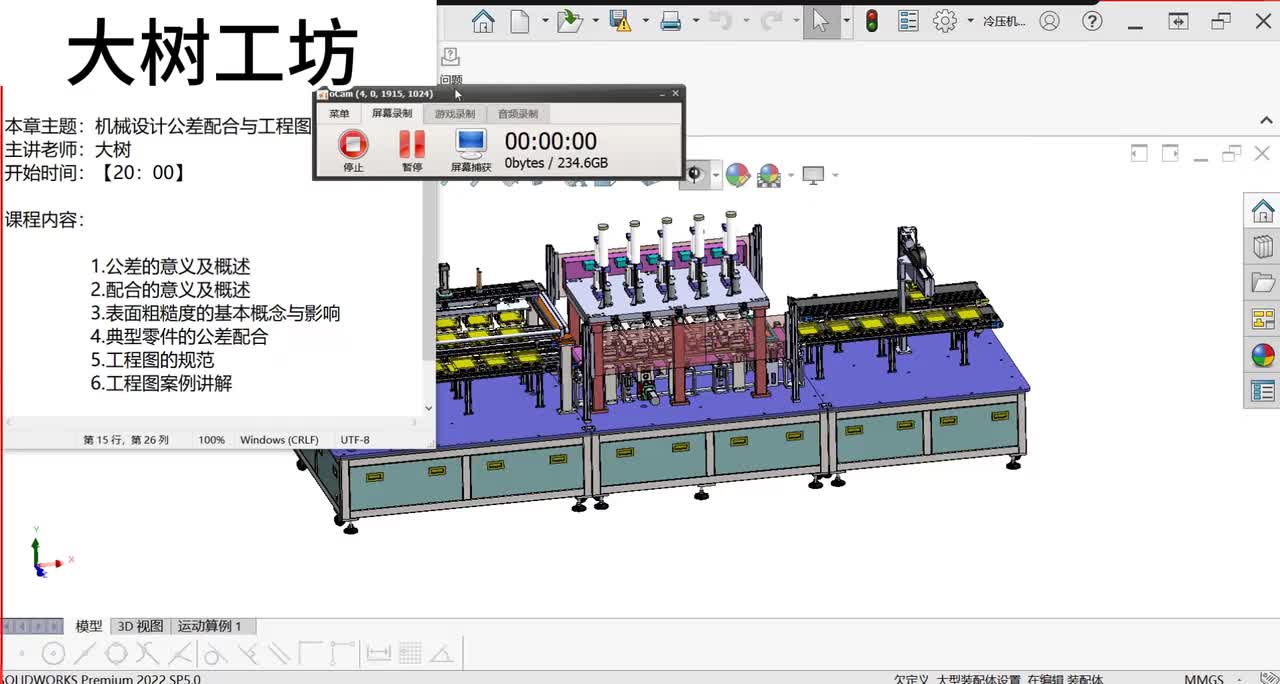Image resolution: width=1280 pixels, height=684 pixels.
Task: Activate the Select cursor tool
Action: click(821, 20)
